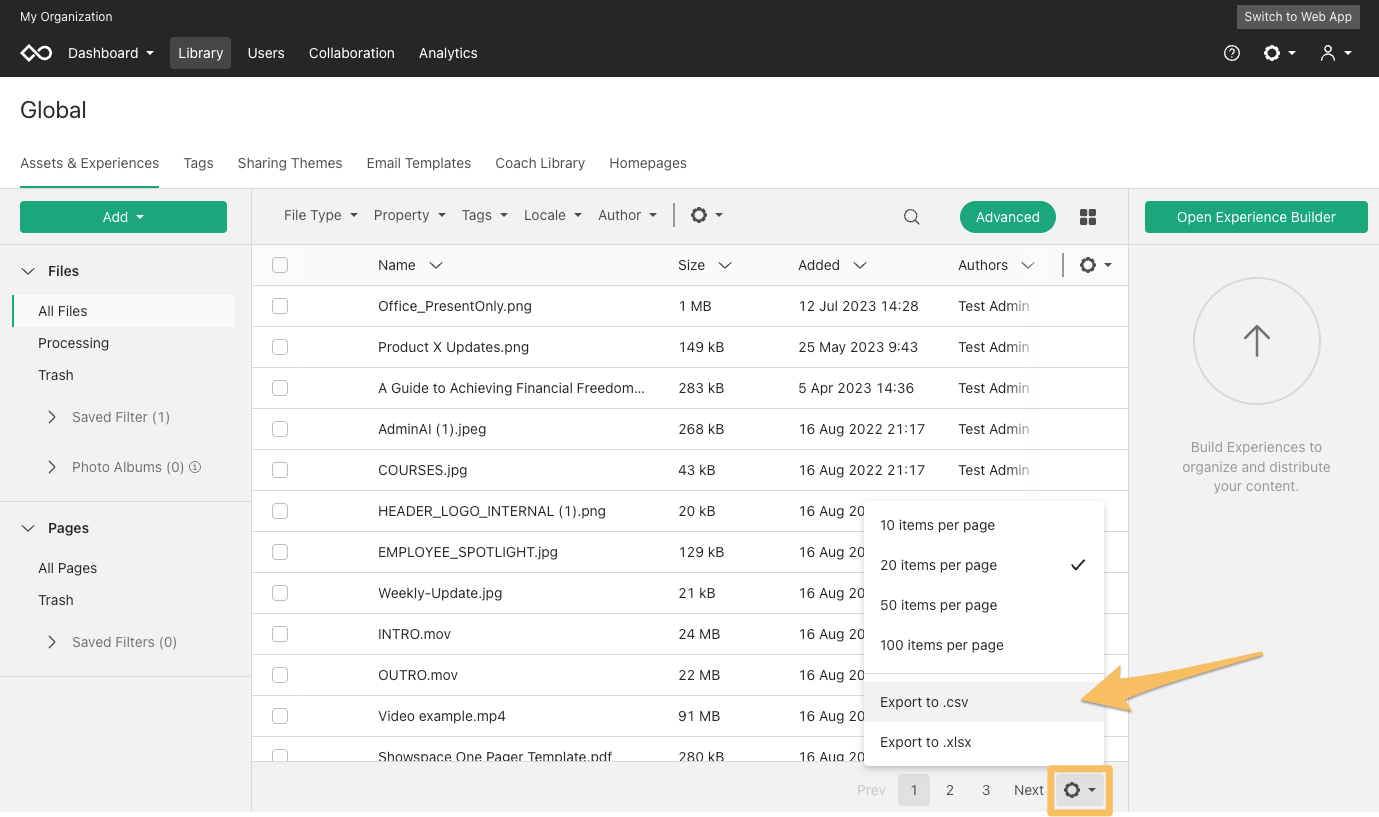Click the search magnifier icon
This screenshot has width=1379, height=817.
click(x=911, y=216)
